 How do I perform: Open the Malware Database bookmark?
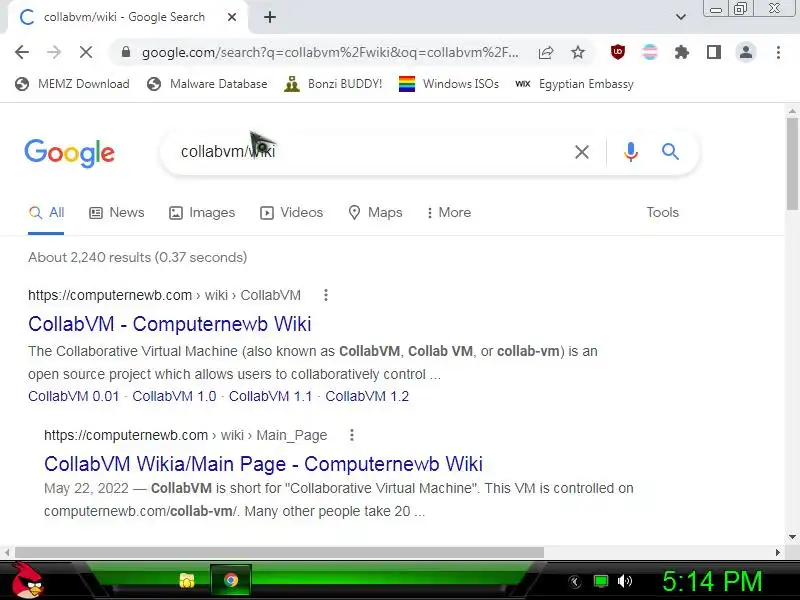207,84
